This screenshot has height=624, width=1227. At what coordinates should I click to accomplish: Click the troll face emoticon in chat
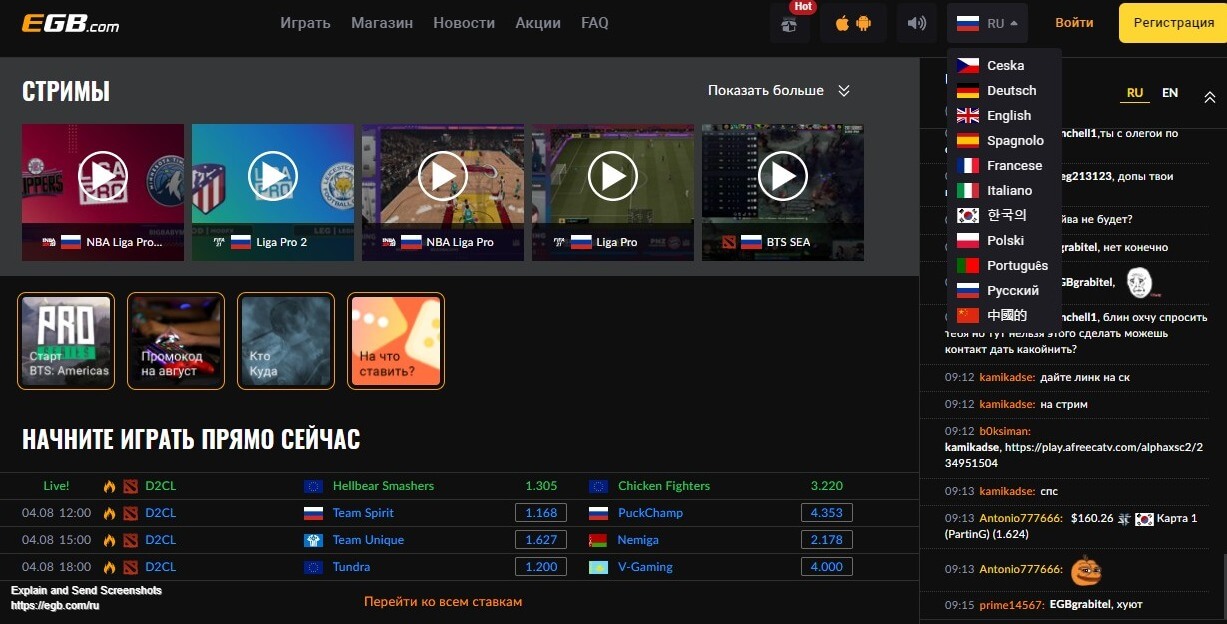(x=1142, y=283)
